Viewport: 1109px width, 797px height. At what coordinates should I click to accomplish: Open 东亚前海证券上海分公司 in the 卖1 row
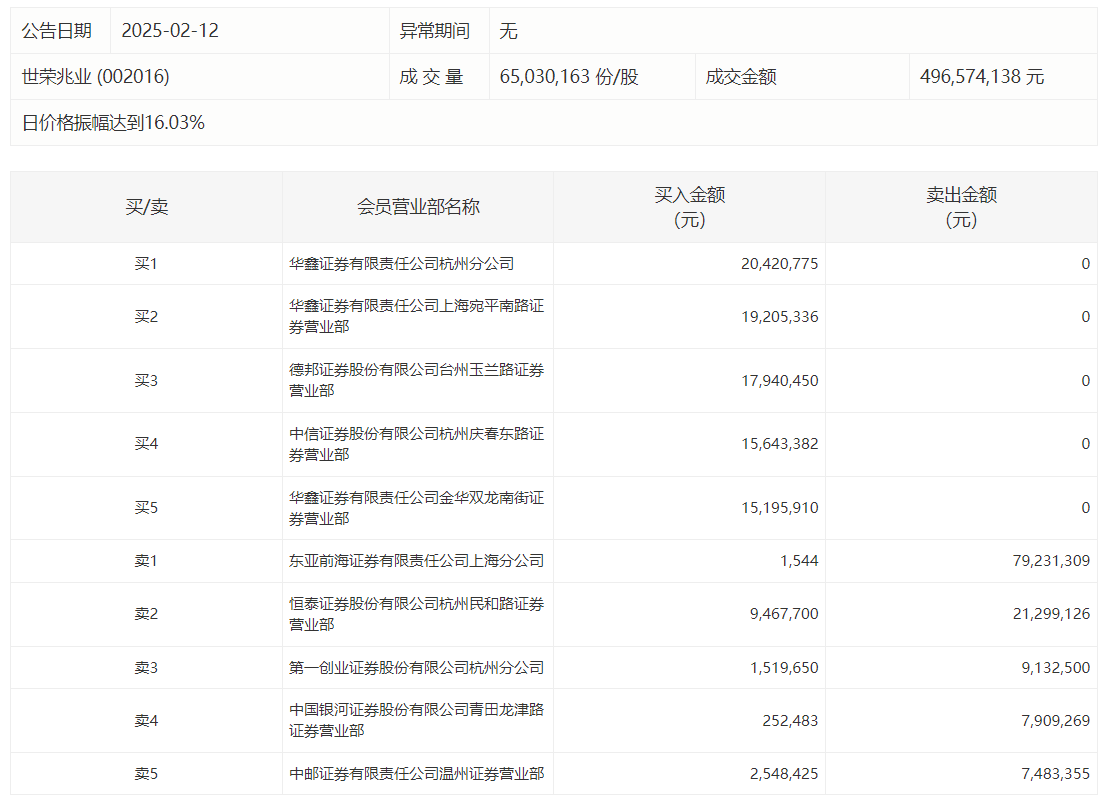[x=416, y=561]
